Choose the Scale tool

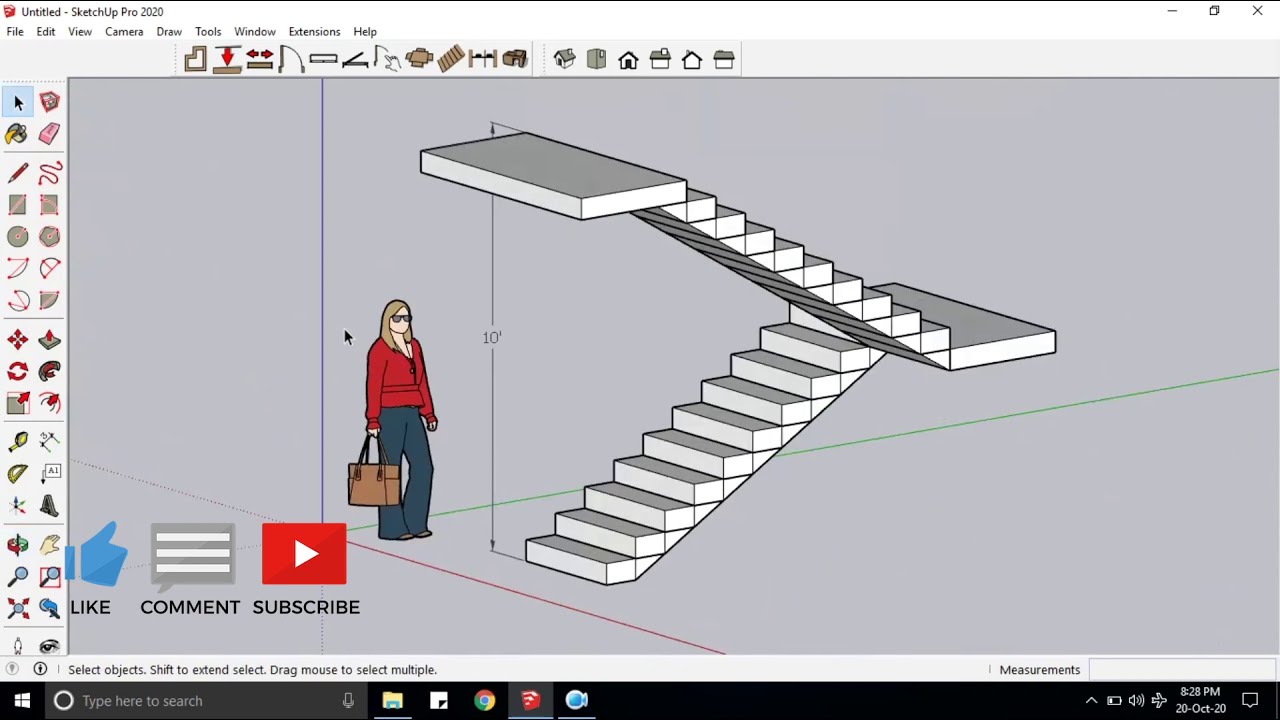[x=18, y=403]
